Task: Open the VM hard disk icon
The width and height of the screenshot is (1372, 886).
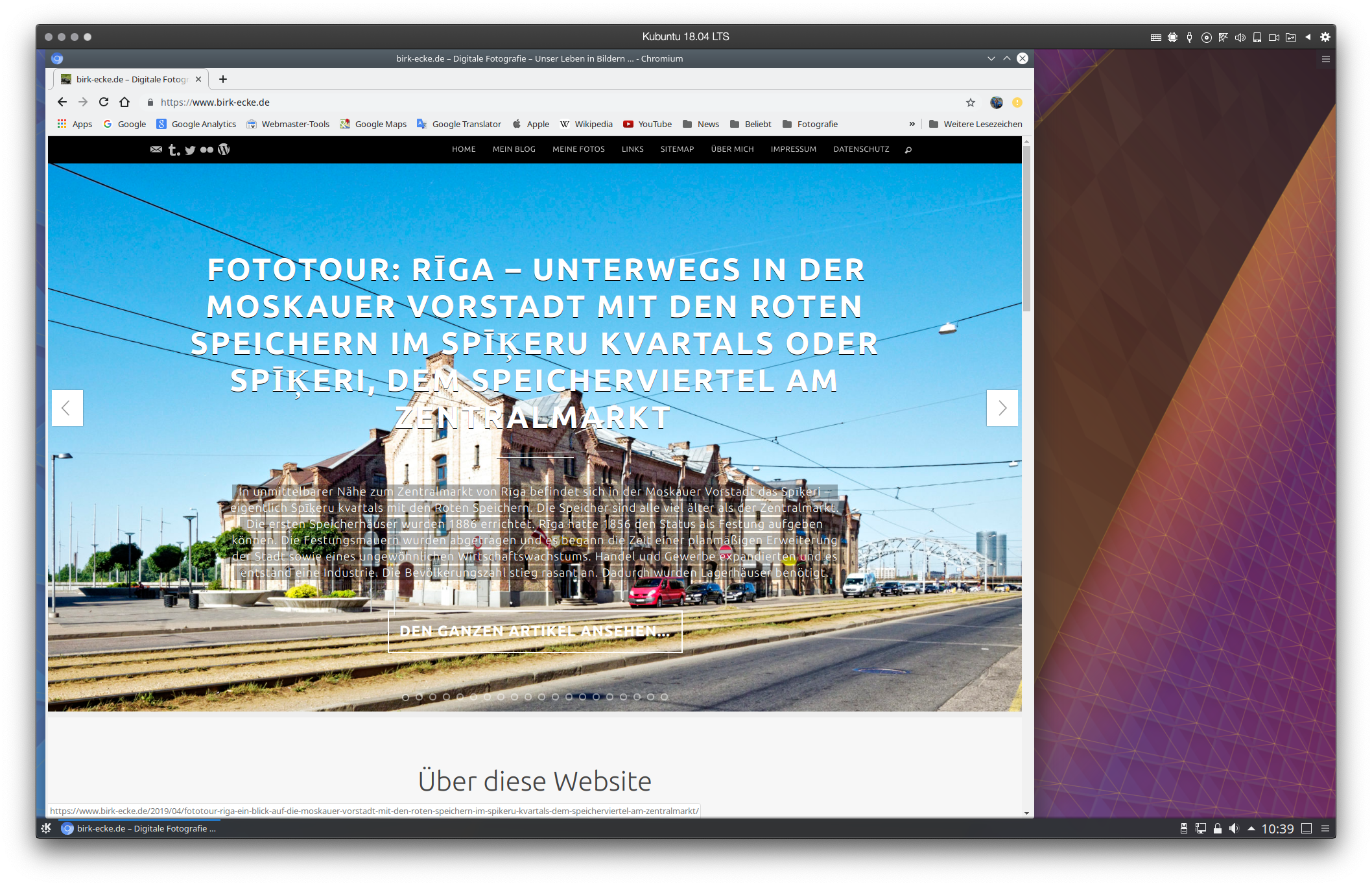Action: (1257, 37)
